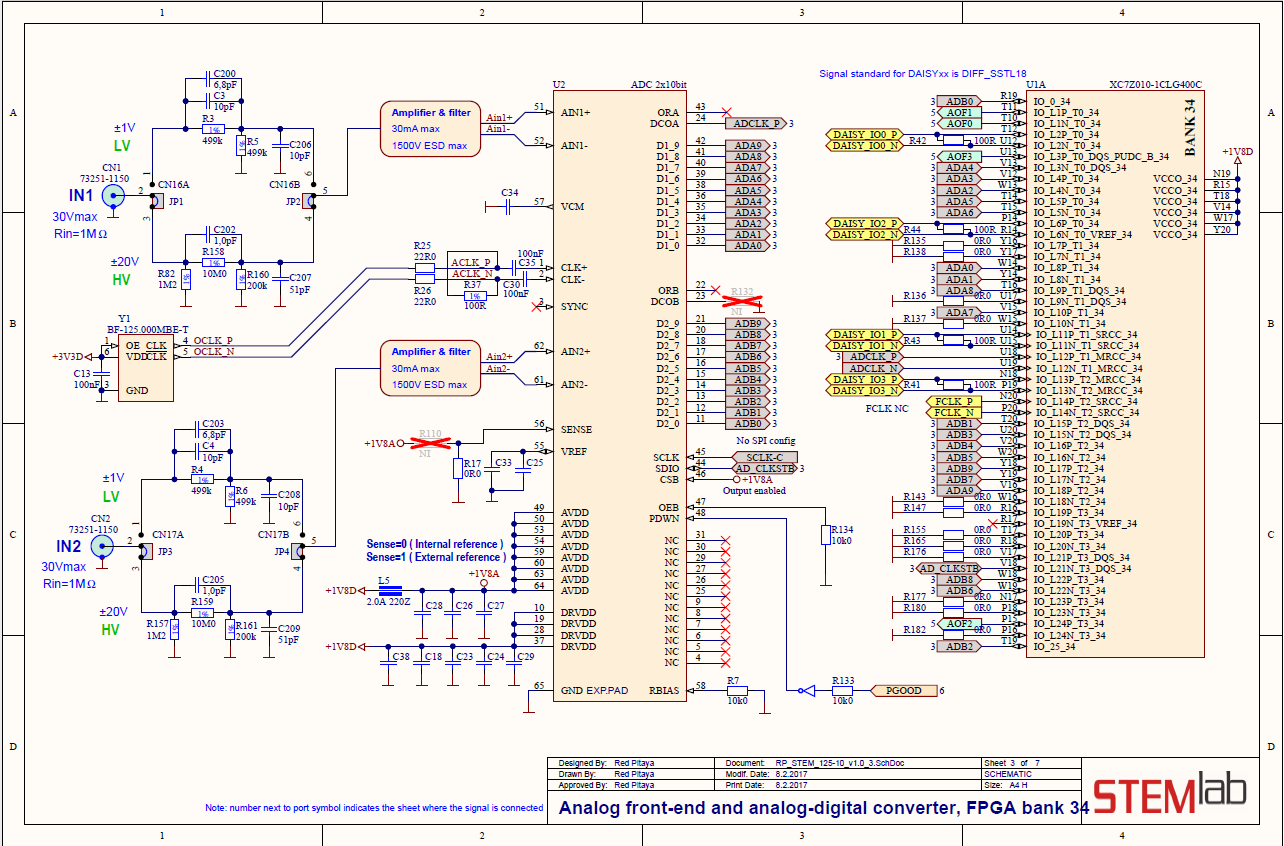Click the AOF3 port
Viewport: 1284px width, 846px height.
click(959, 157)
